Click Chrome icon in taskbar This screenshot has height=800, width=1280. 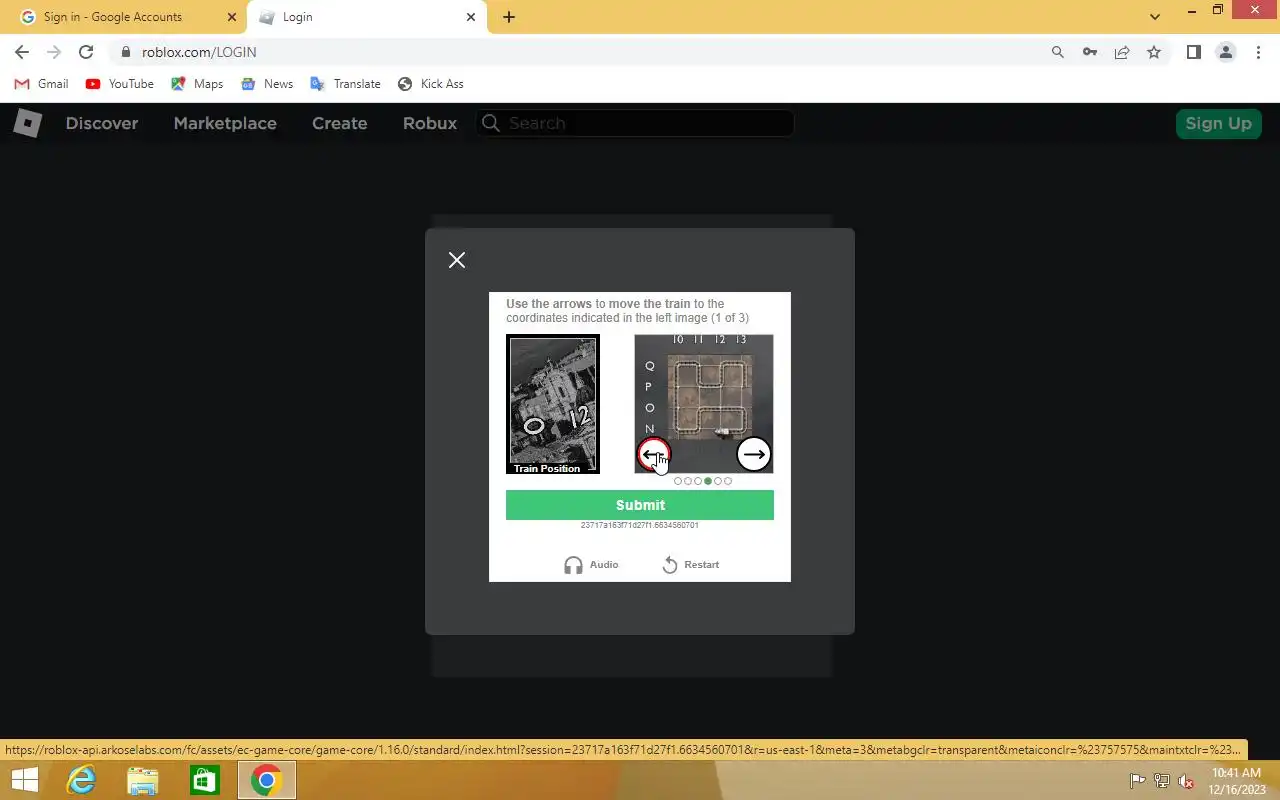(x=266, y=780)
